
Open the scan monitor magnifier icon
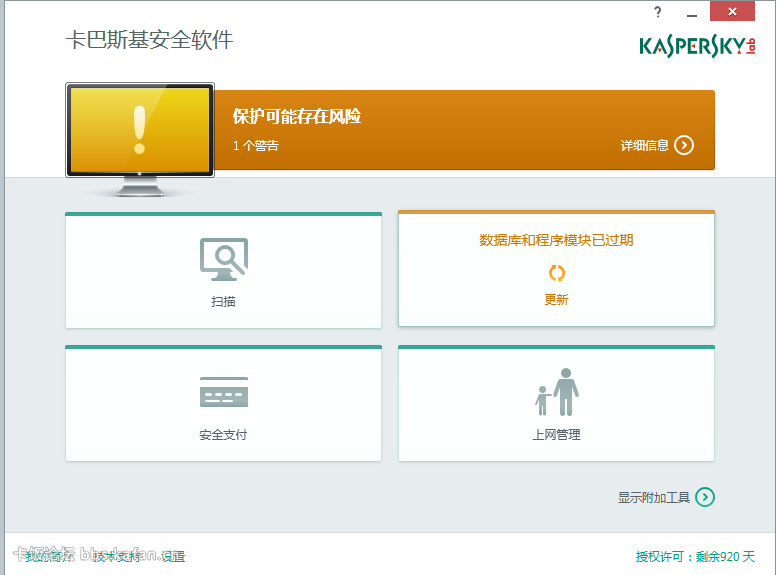tap(224, 259)
